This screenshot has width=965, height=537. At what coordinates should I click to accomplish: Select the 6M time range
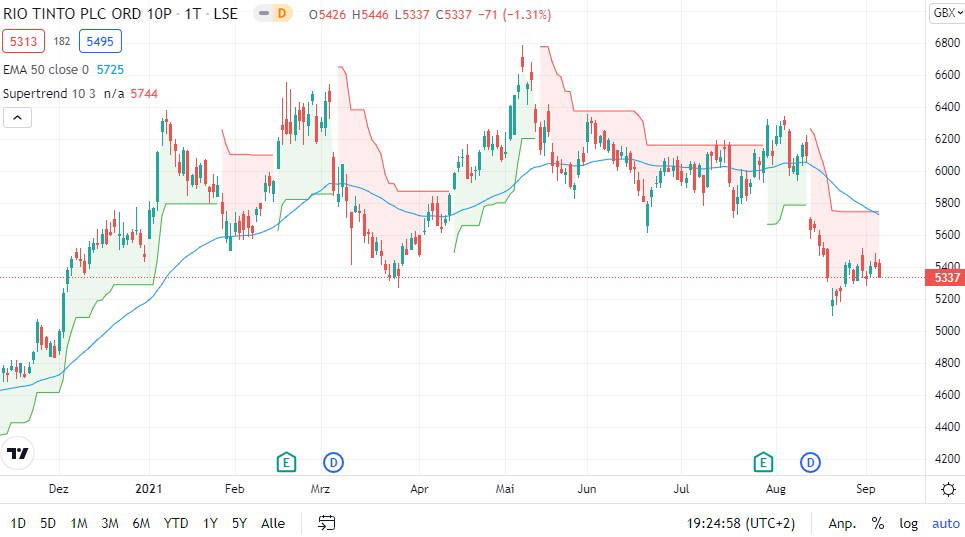[141, 523]
